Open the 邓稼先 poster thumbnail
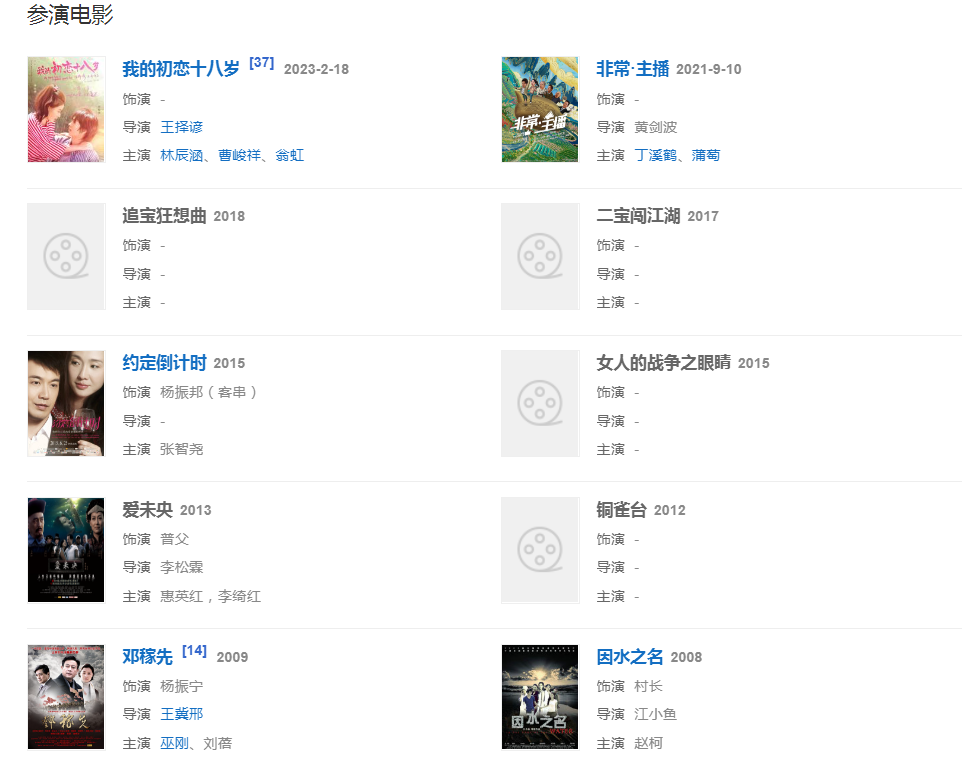962x772 pixels. click(66, 697)
